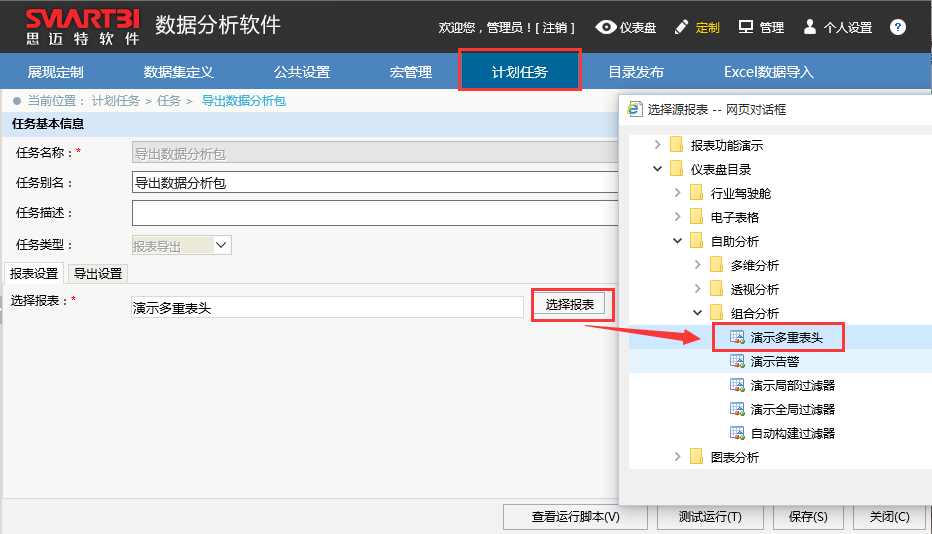Click the 选择报表 button
This screenshot has height=534, width=932.
[569, 304]
